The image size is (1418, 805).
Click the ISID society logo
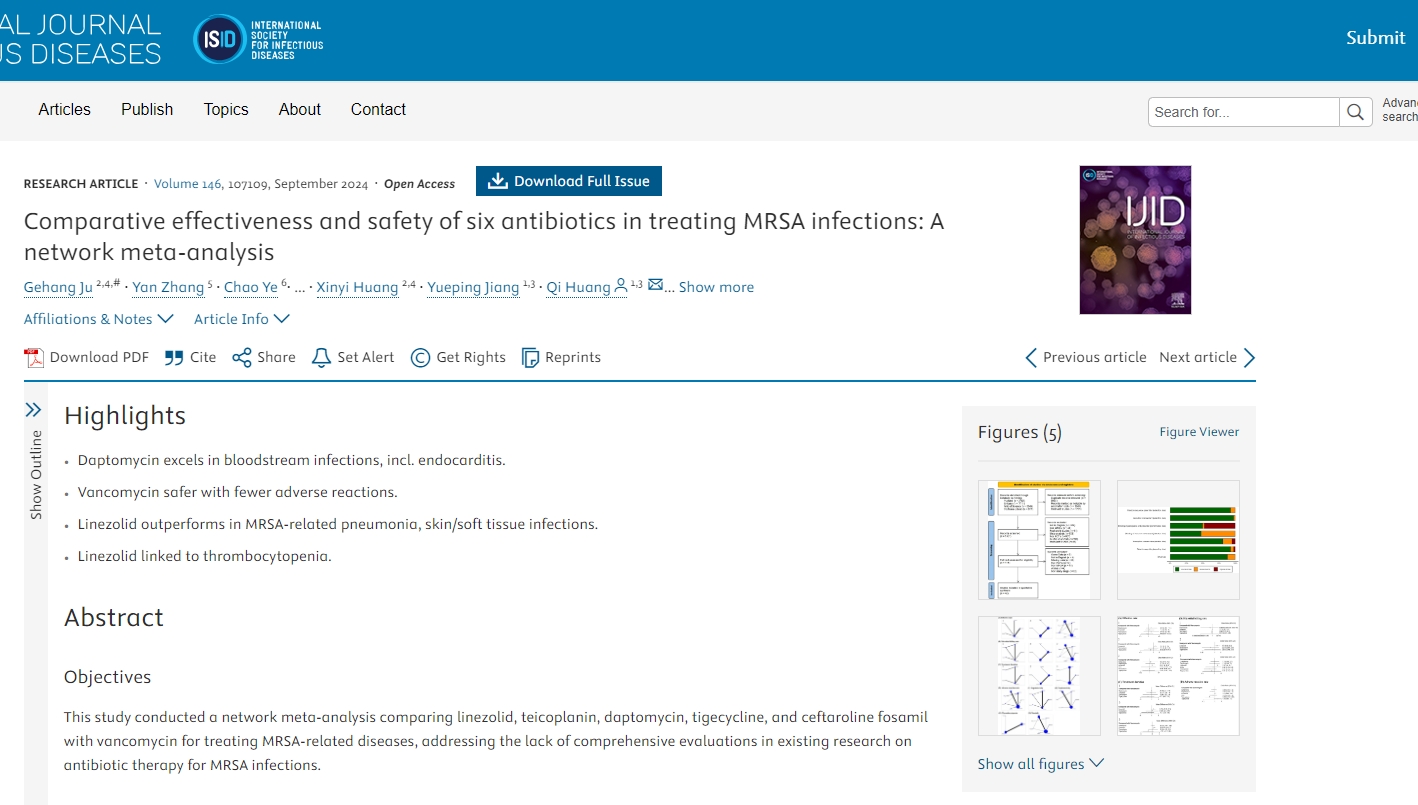(x=258, y=39)
